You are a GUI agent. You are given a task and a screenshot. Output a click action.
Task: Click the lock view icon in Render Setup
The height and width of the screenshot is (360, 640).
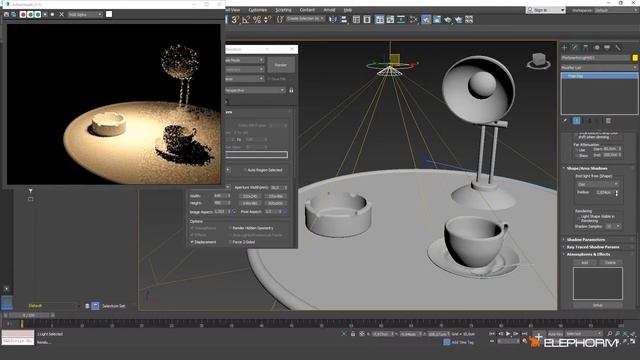click(291, 90)
